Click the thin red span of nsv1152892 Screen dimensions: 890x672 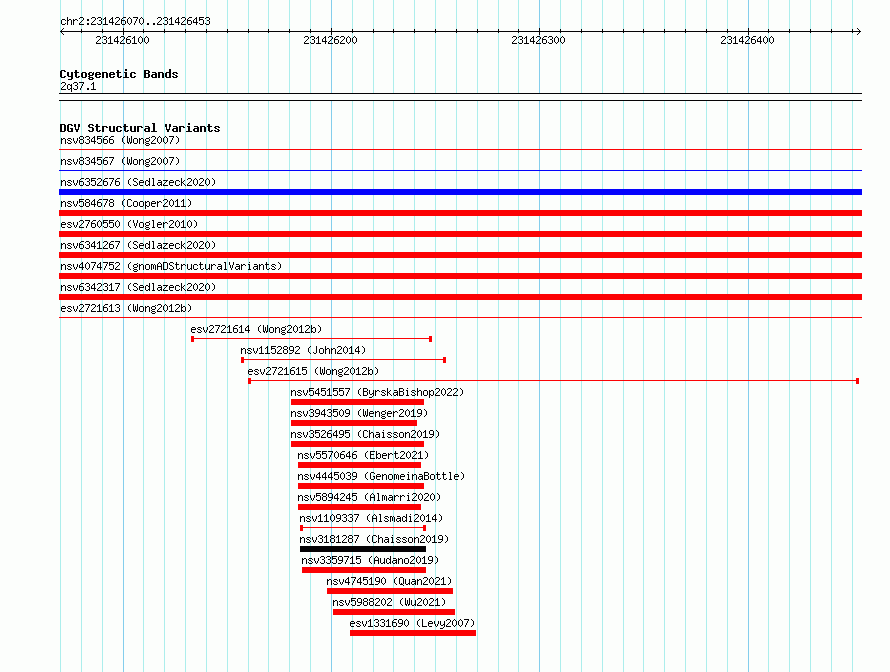pyautogui.click(x=343, y=360)
